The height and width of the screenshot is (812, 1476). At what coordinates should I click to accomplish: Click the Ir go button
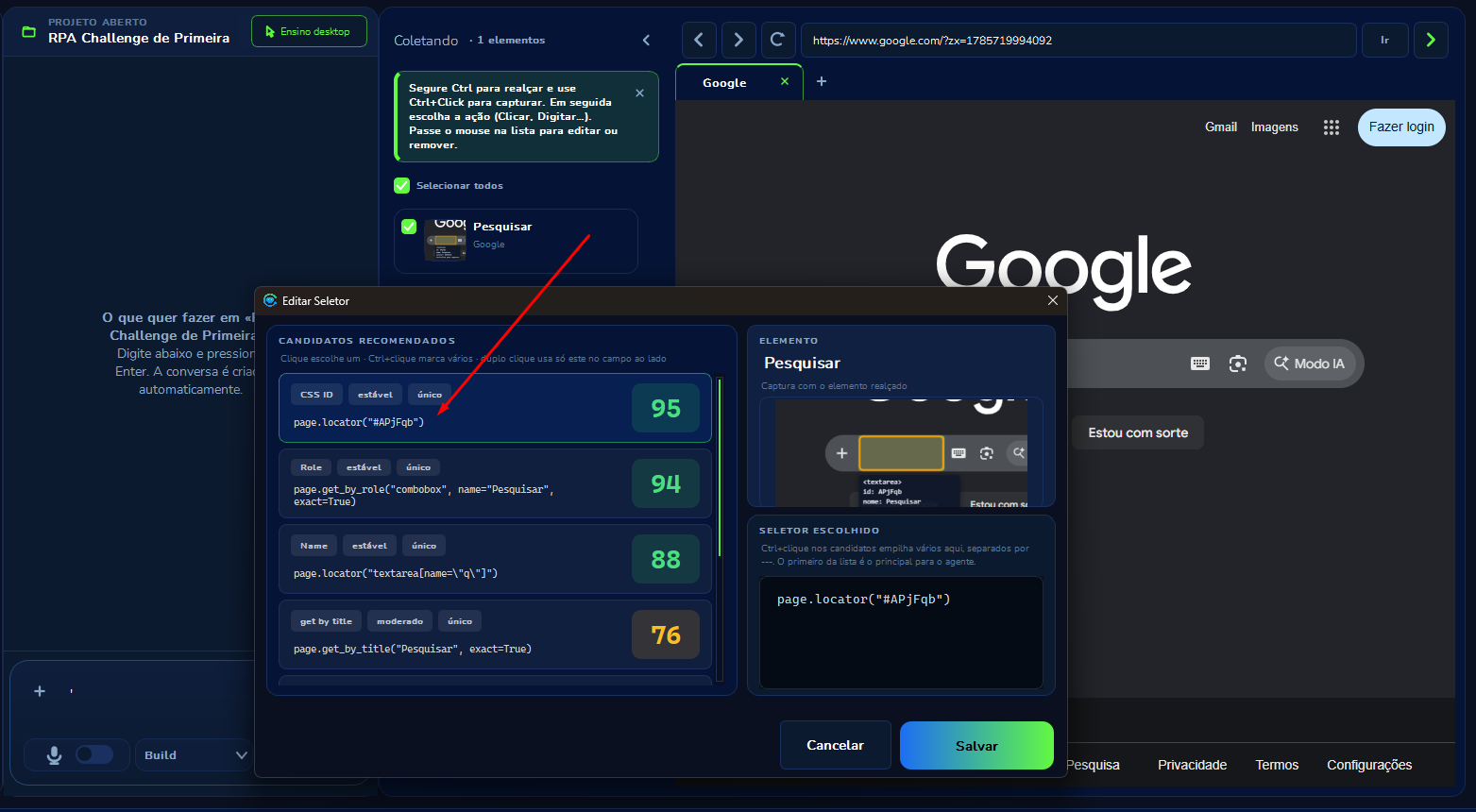1385,40
